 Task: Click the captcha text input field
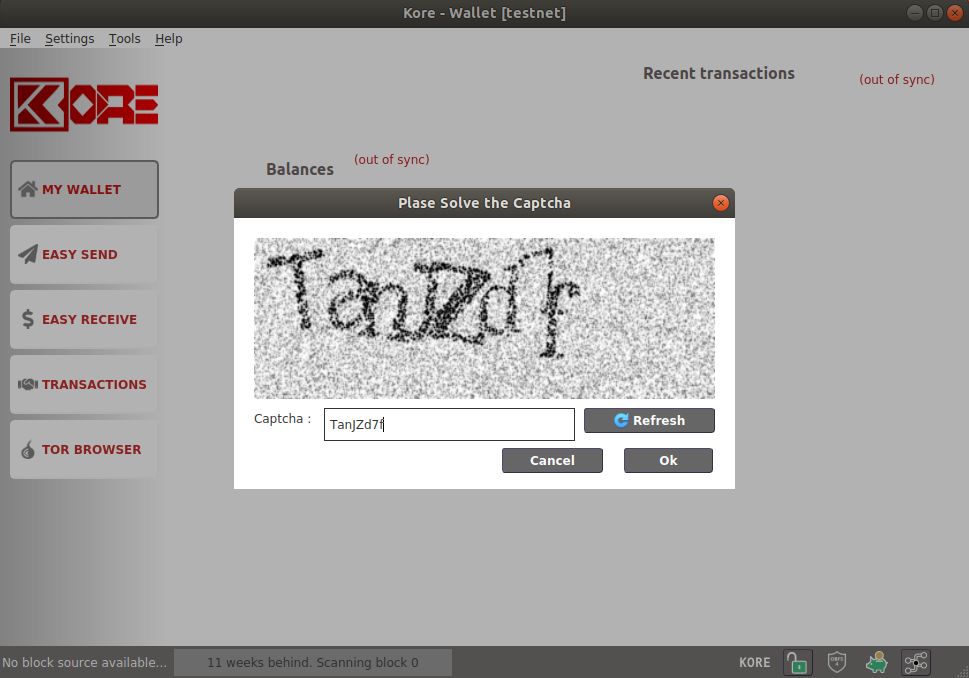(449, 424)
